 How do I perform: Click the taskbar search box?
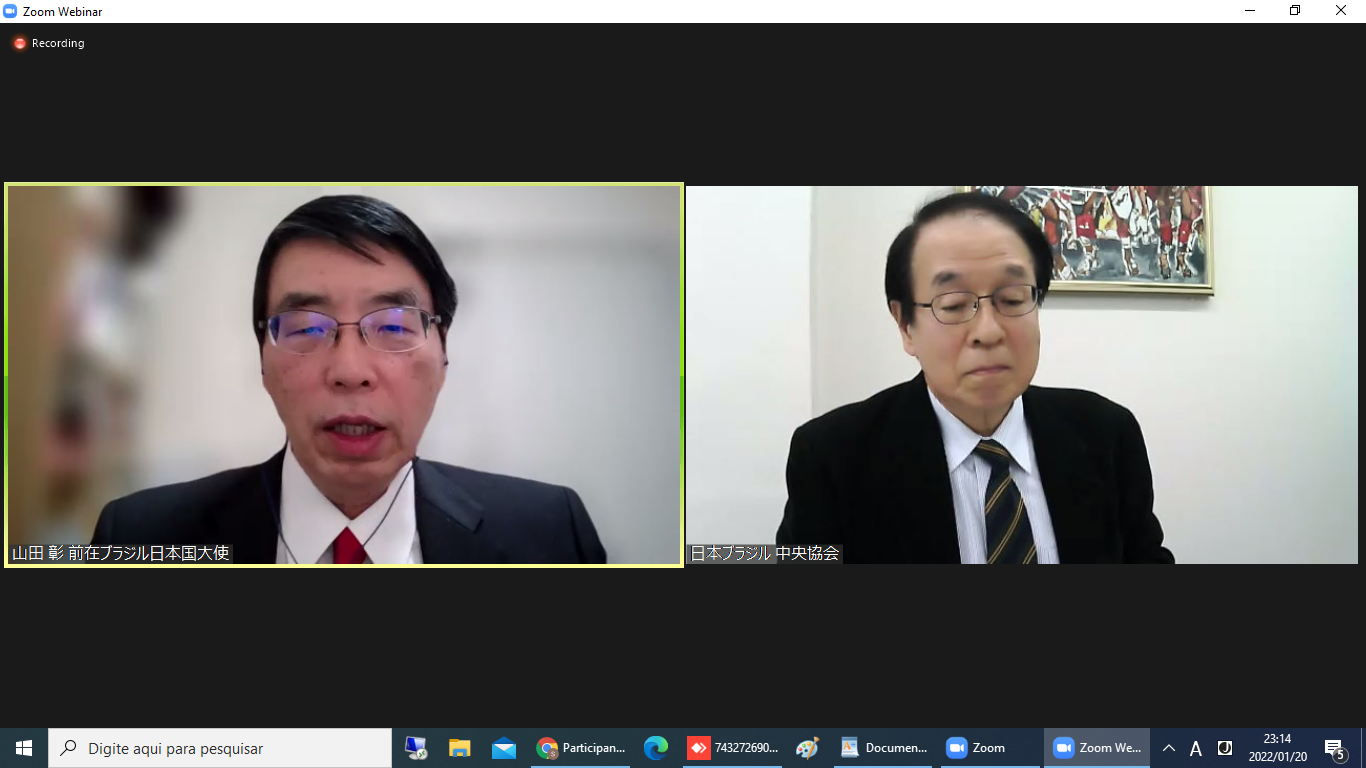(220, 748)
